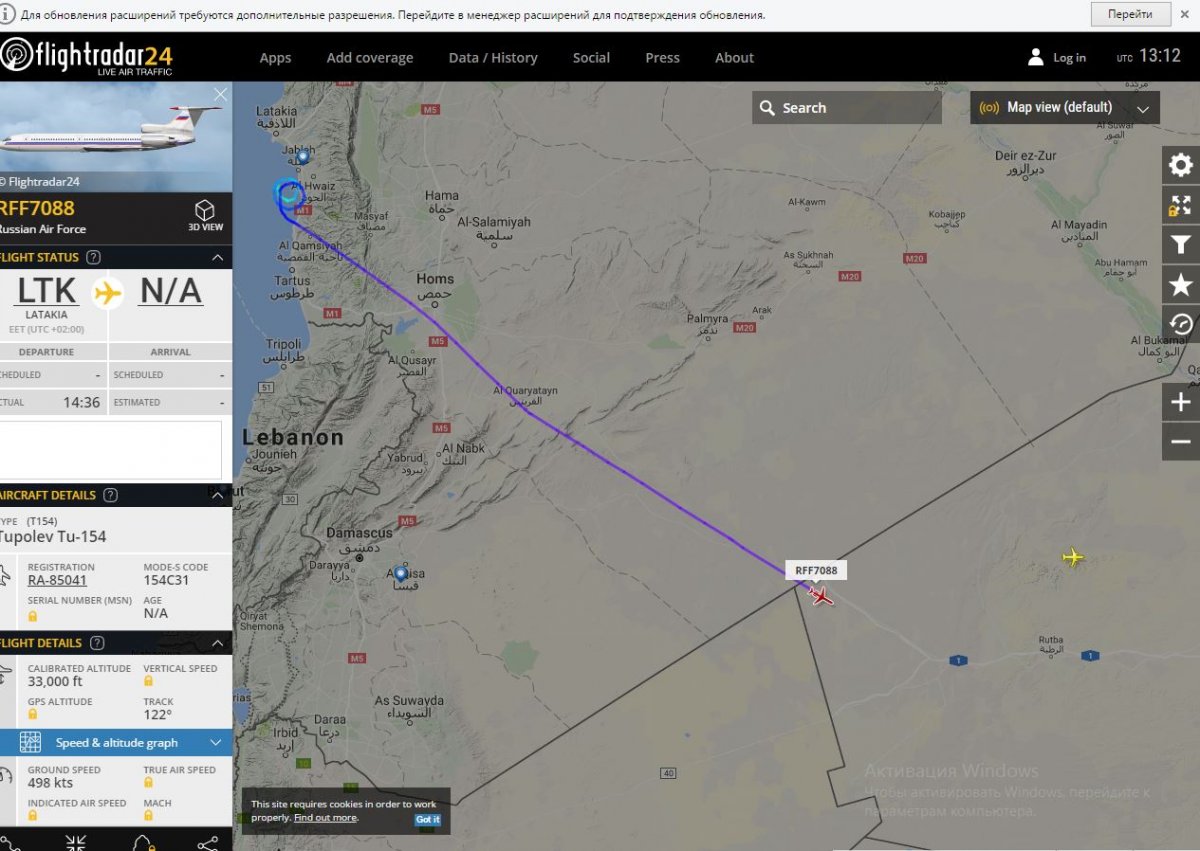Open the filter funnel icon
The image size is (1200, 851).
click(1181, 245)
